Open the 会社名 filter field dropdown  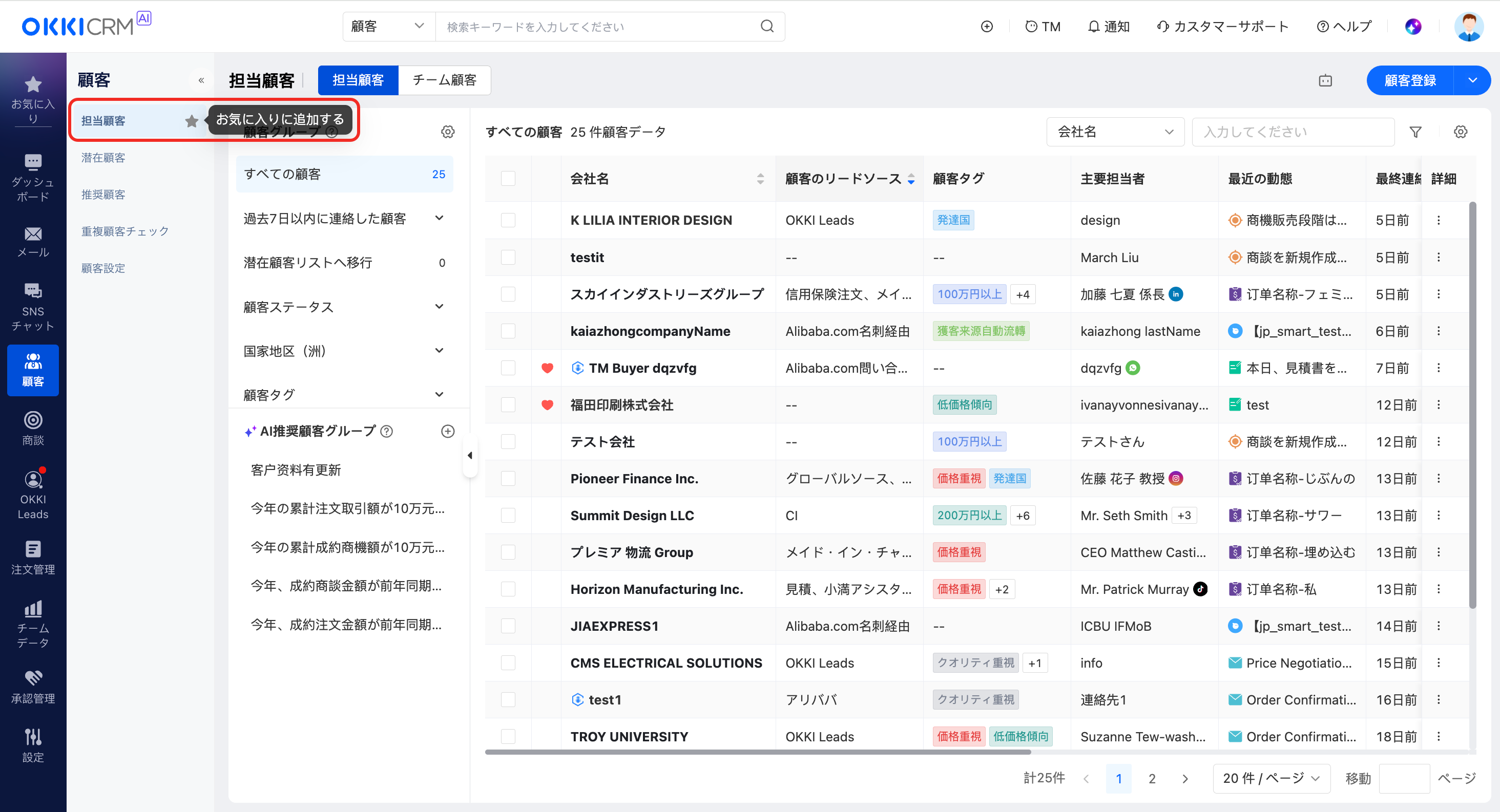[x=1115, y=132]
